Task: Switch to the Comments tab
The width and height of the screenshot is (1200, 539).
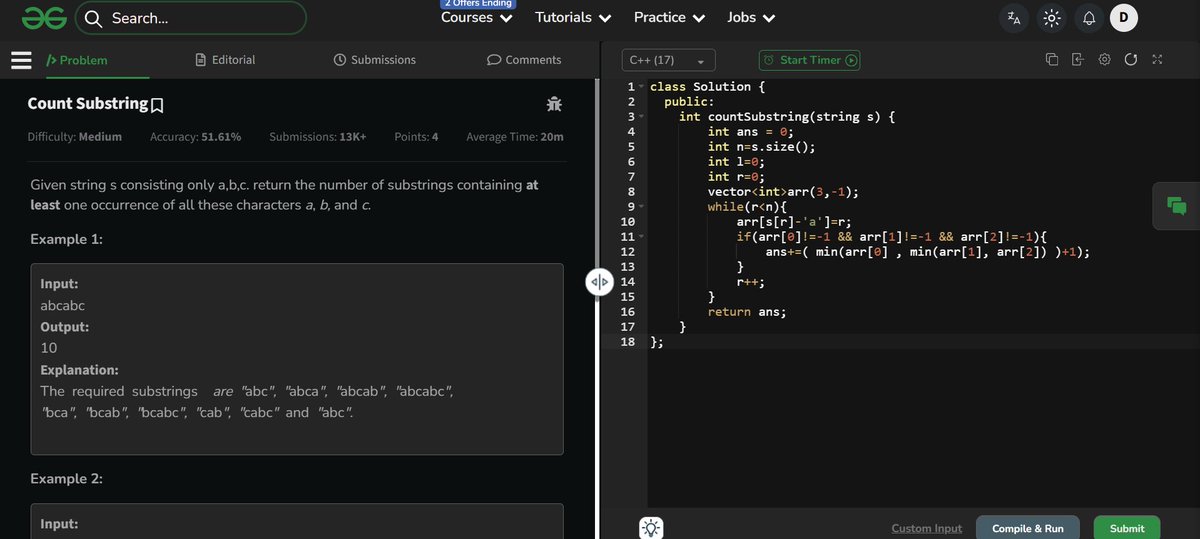Action: pyautogui.click(x=524, y=60)
